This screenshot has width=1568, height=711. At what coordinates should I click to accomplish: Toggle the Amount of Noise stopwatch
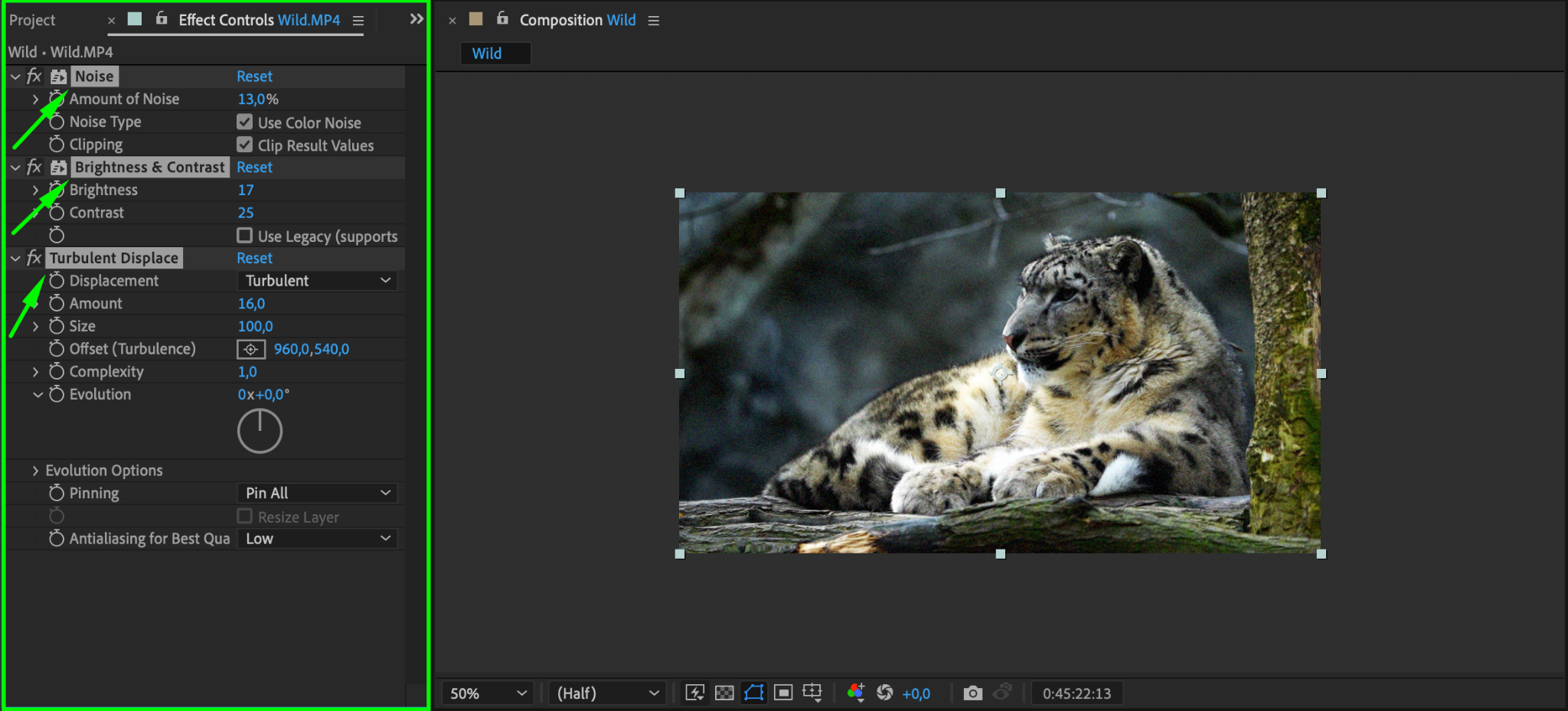click(x=57, y=99)
